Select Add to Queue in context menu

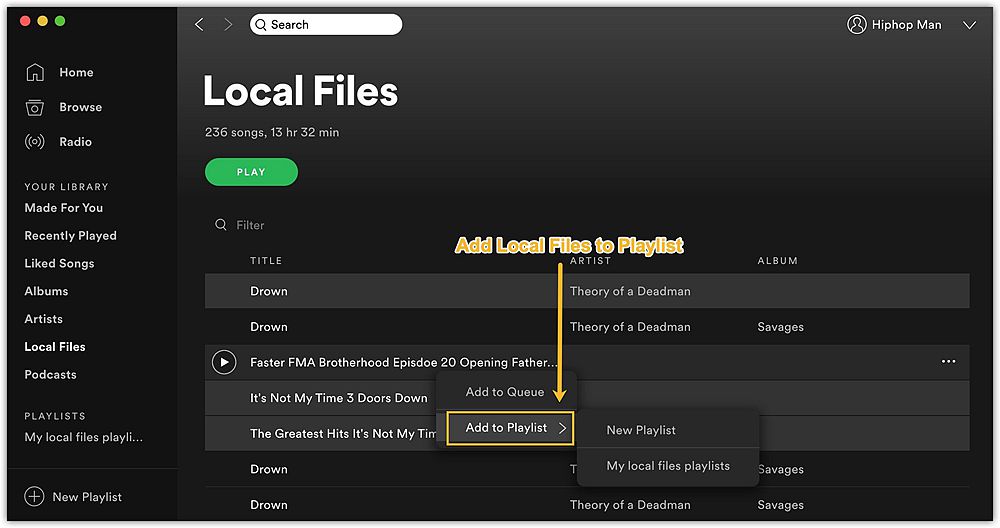505,392
